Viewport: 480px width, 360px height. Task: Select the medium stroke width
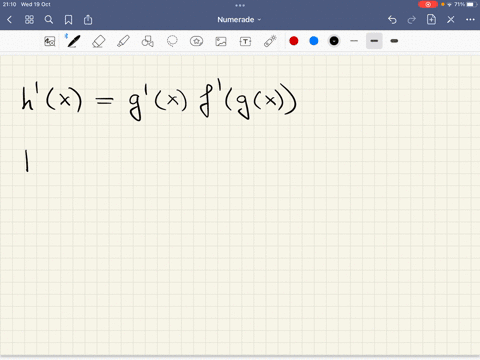point(374,41)
